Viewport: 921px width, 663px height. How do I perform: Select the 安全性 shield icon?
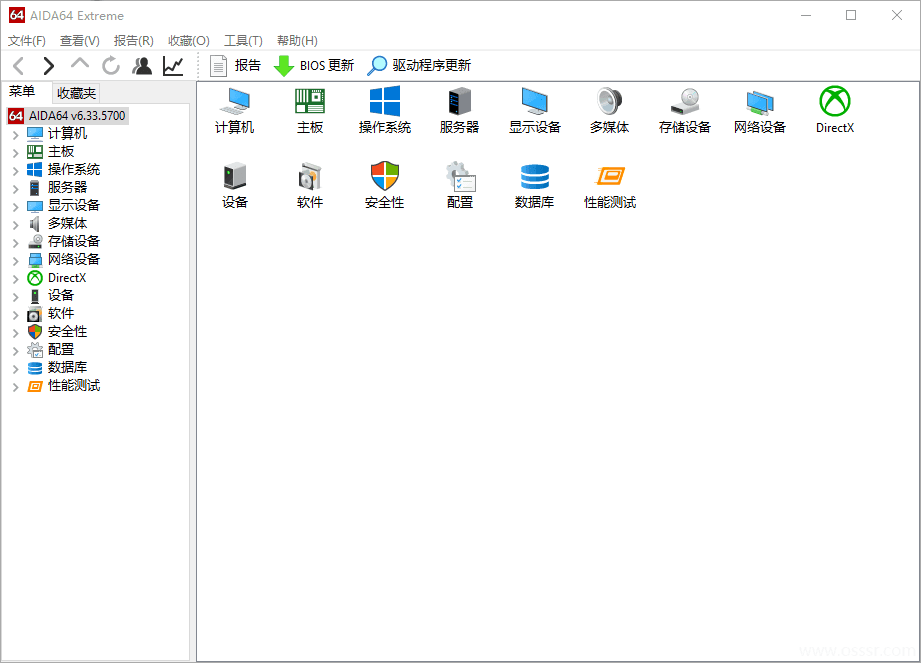click(x=384, y=185)
